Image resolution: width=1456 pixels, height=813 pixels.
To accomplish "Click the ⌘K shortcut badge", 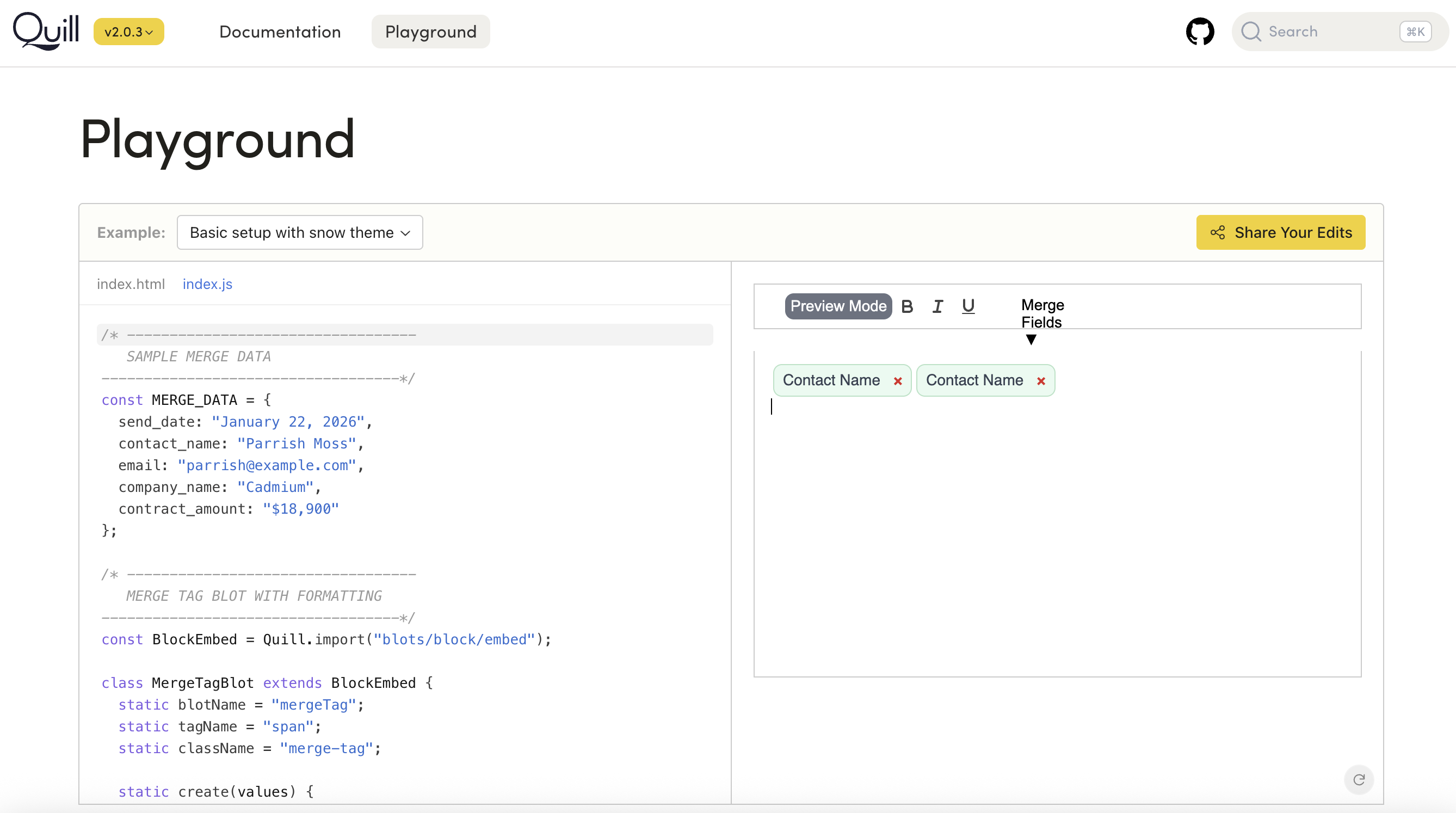I will click(1415, 32).
